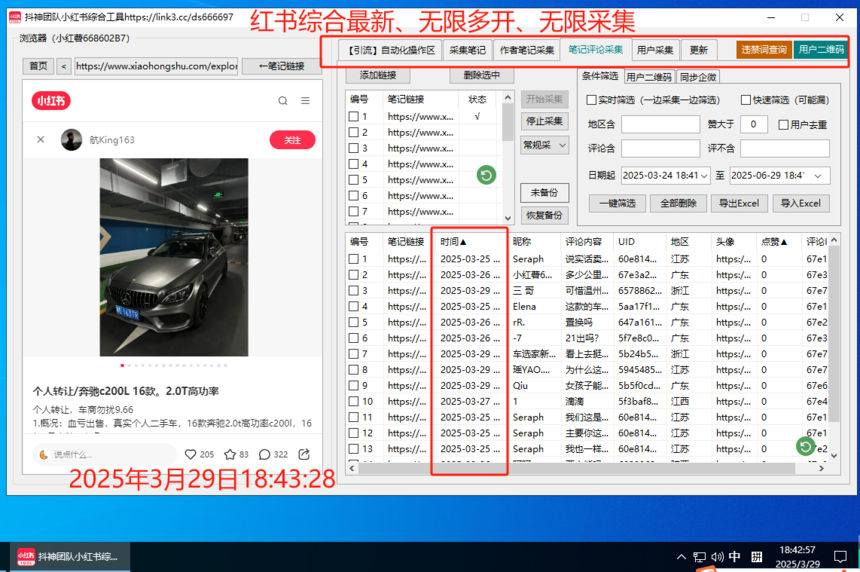Check comment row 2 (小红薯6) checkbox

(354, 275)
